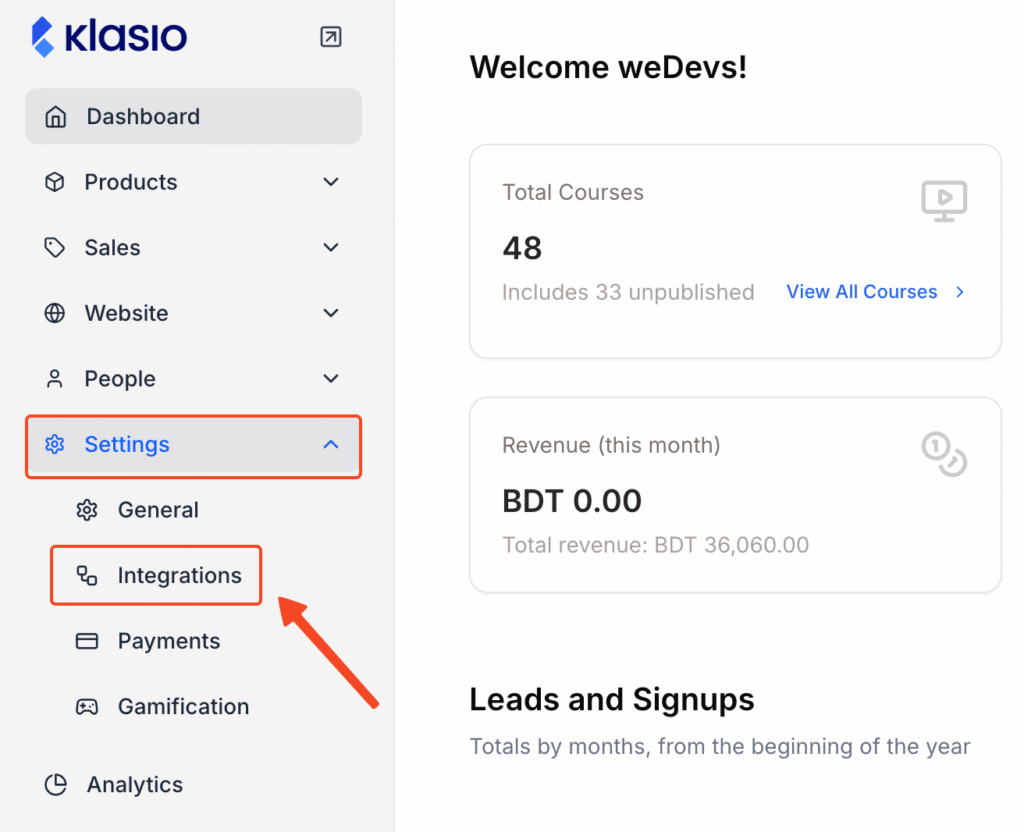Viewport: 1024px width, 832px height.
Task: Click the Gamification gamepad icon
Action: point(87,707)
